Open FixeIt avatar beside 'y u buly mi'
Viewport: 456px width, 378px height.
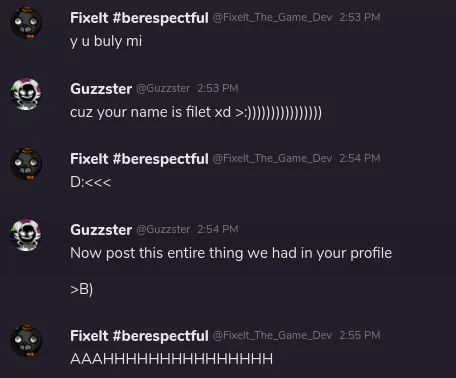point(26,23)
